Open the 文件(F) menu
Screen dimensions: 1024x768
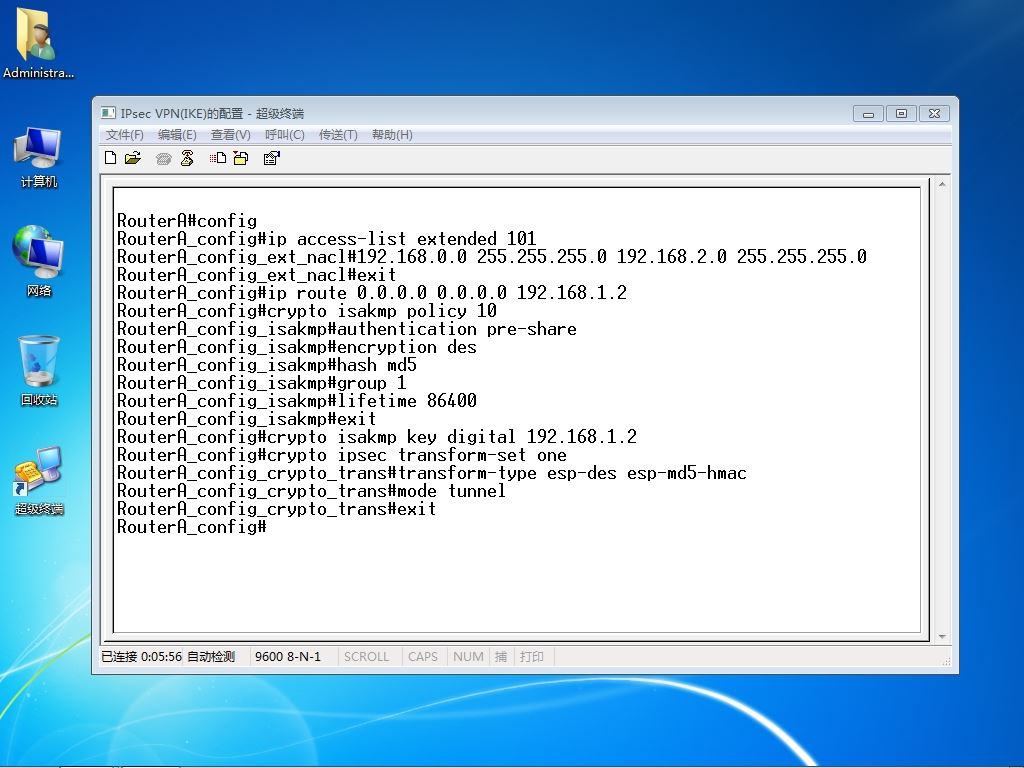(124, 135)
